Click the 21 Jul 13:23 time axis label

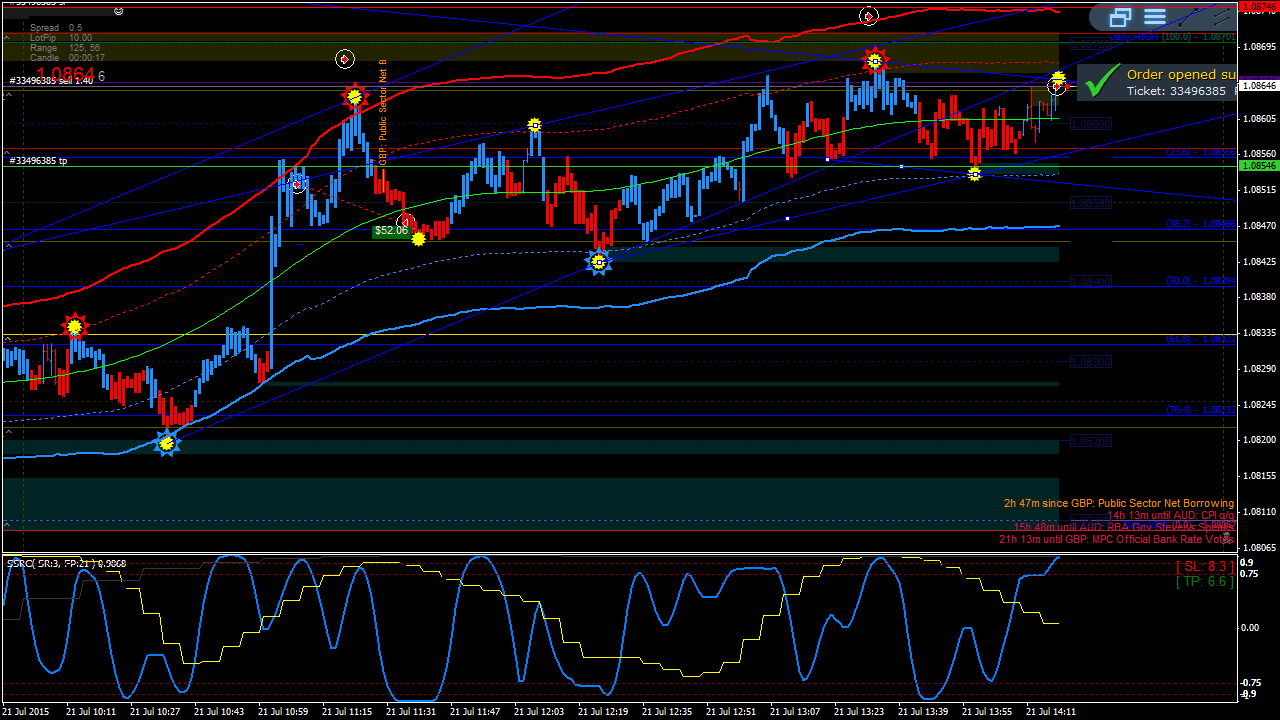click(x=859, y=712)
